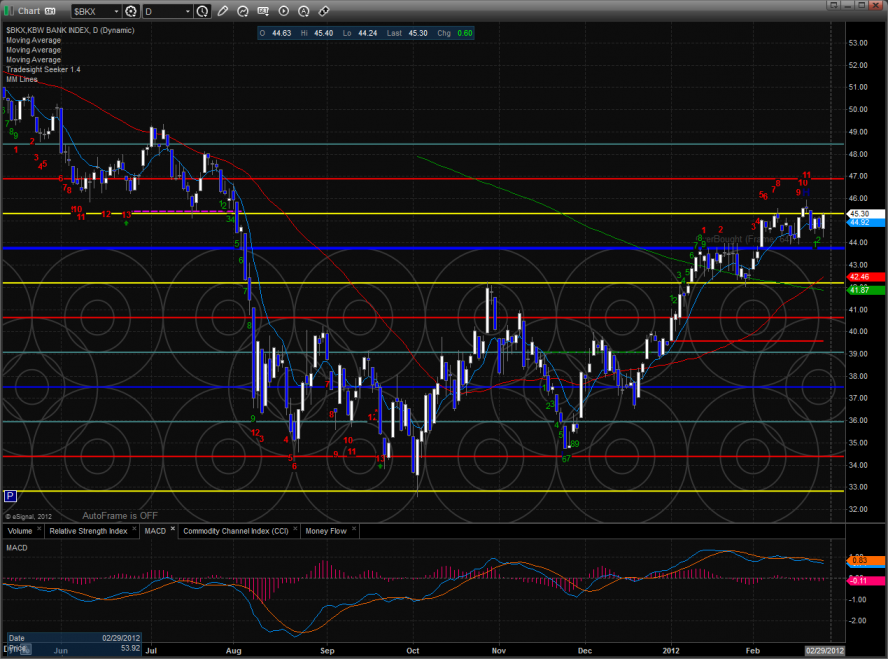This screenshot has height=659, width=888.
Task: Close the Money Flow tab
Action: point(352,529)
